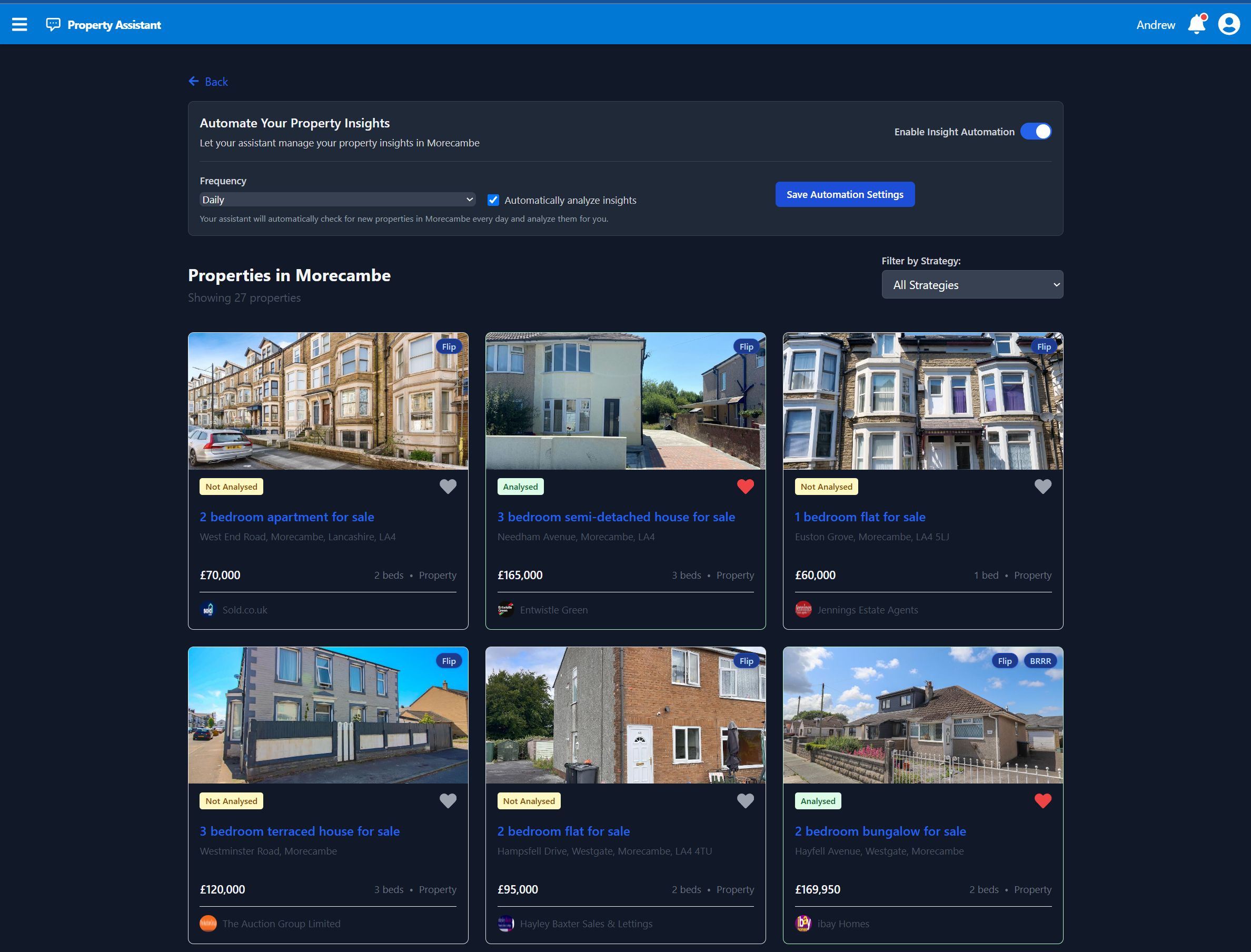
Task: Favorite the Euston Grove flat
Action: point(1042,486)
